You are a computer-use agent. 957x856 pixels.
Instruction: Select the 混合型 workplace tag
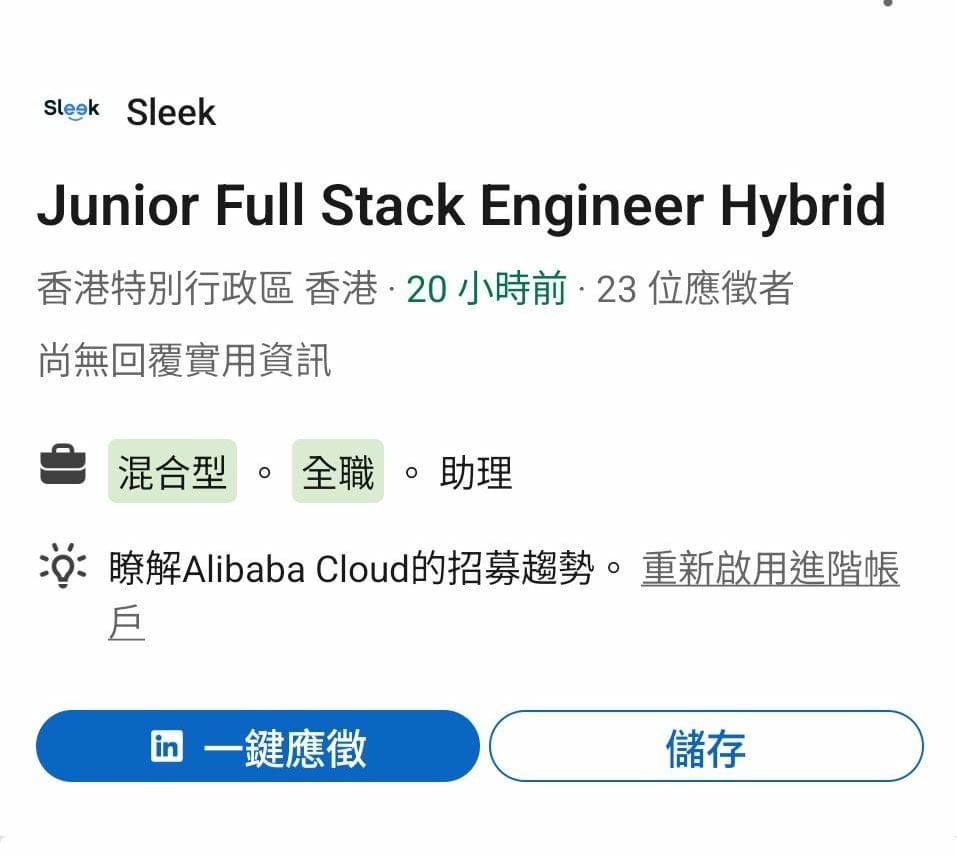(172, 471)
